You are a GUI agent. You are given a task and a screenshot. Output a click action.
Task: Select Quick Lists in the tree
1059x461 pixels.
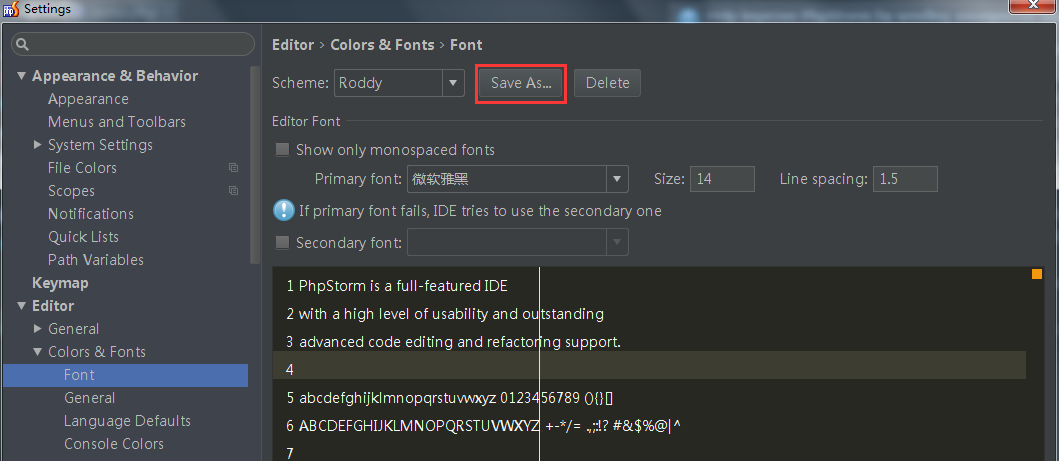click(x=83, y=237)
